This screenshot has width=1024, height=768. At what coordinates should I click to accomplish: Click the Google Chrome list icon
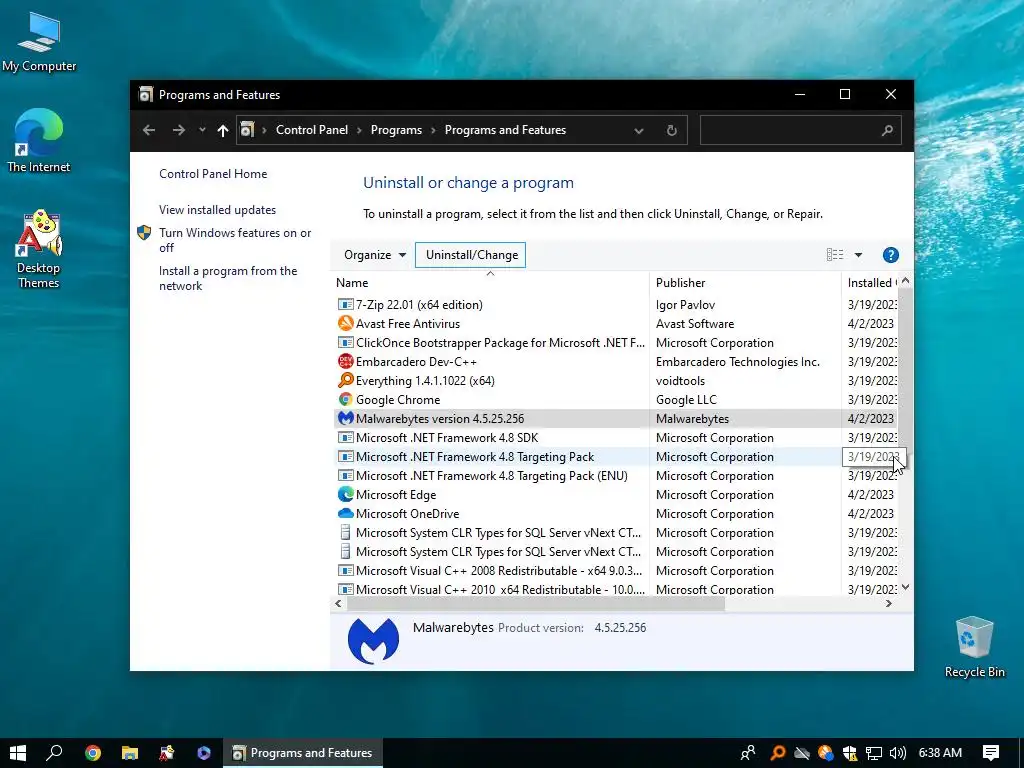tap(345, 399)
